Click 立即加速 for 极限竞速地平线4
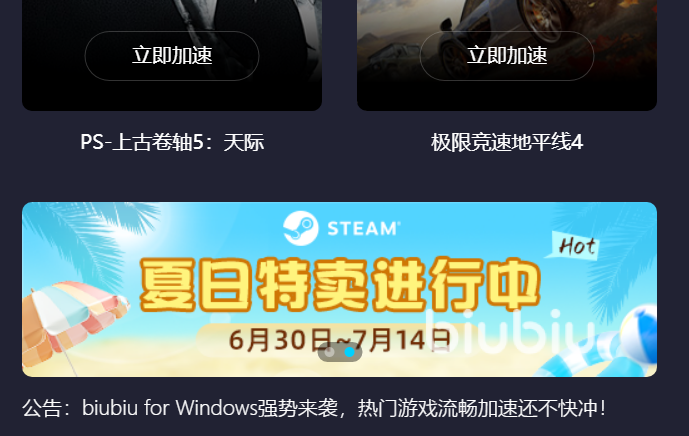Image resolution: width=689 pixels, height=436 pixels. (507, 56)
